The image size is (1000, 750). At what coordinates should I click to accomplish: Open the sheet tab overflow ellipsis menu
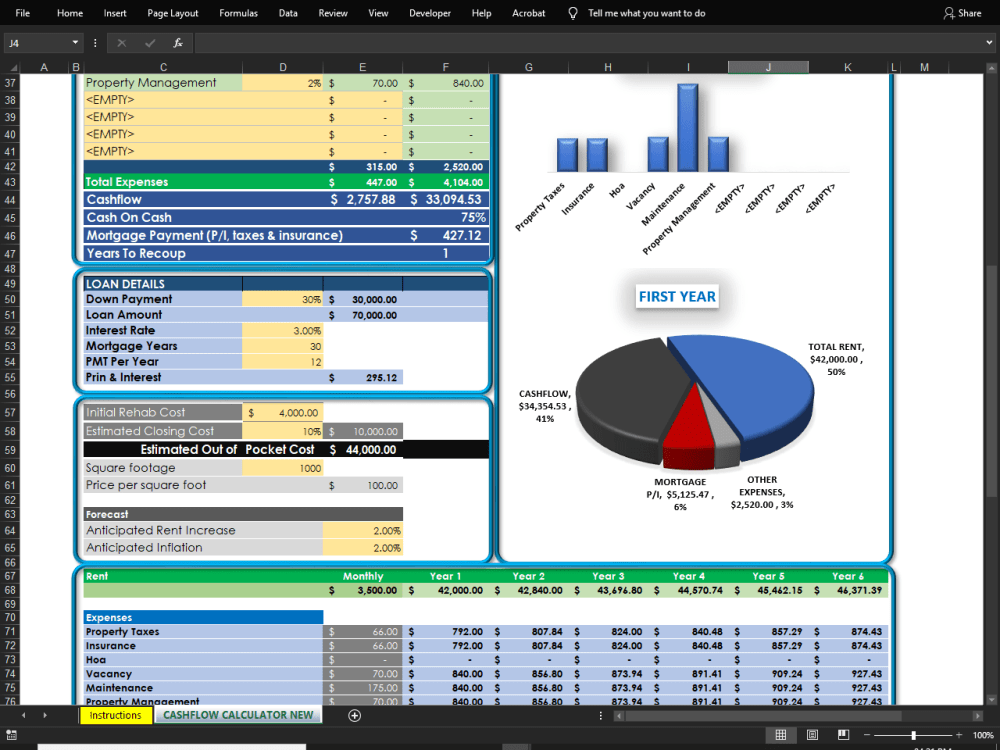[x=600, y=715]
